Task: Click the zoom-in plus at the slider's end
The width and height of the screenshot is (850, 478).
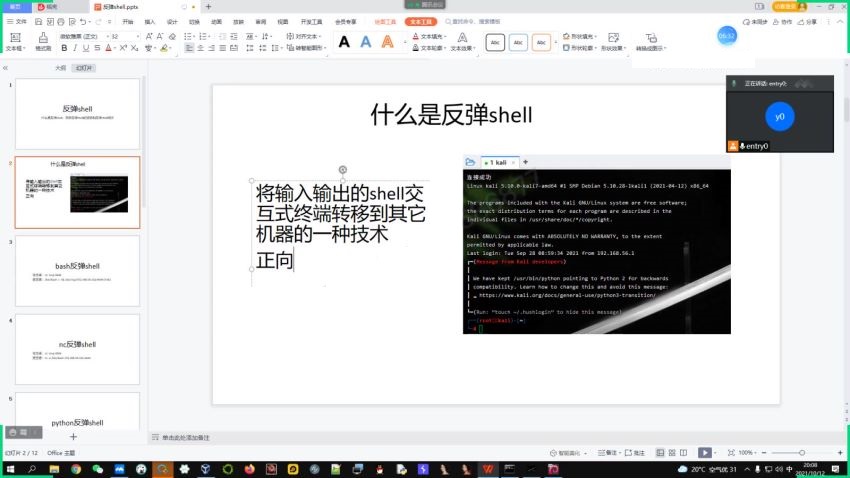Action: pyautogui.click(x=840, y=453)
